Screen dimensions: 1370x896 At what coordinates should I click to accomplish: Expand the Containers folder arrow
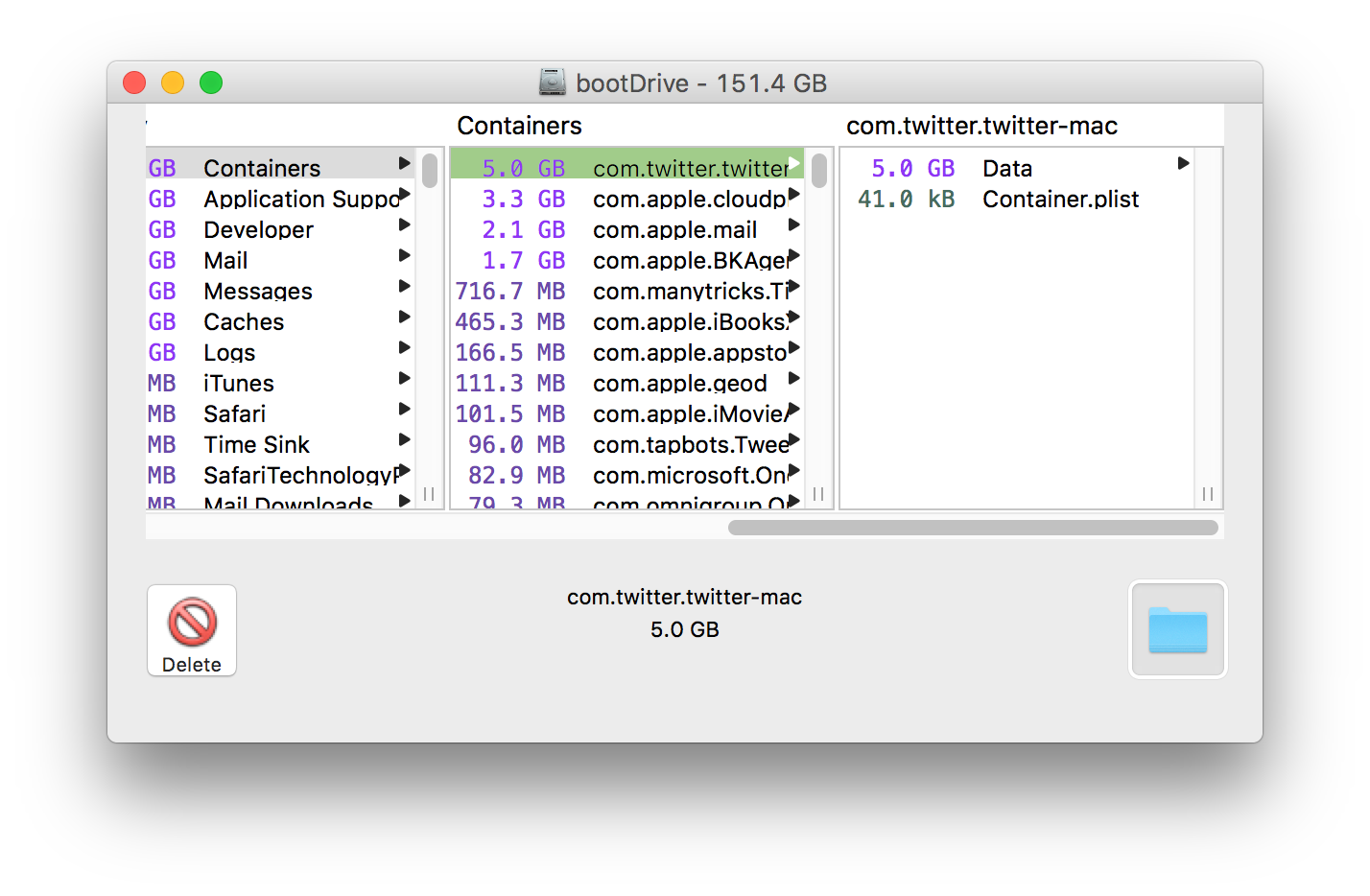tap(404, 164)
